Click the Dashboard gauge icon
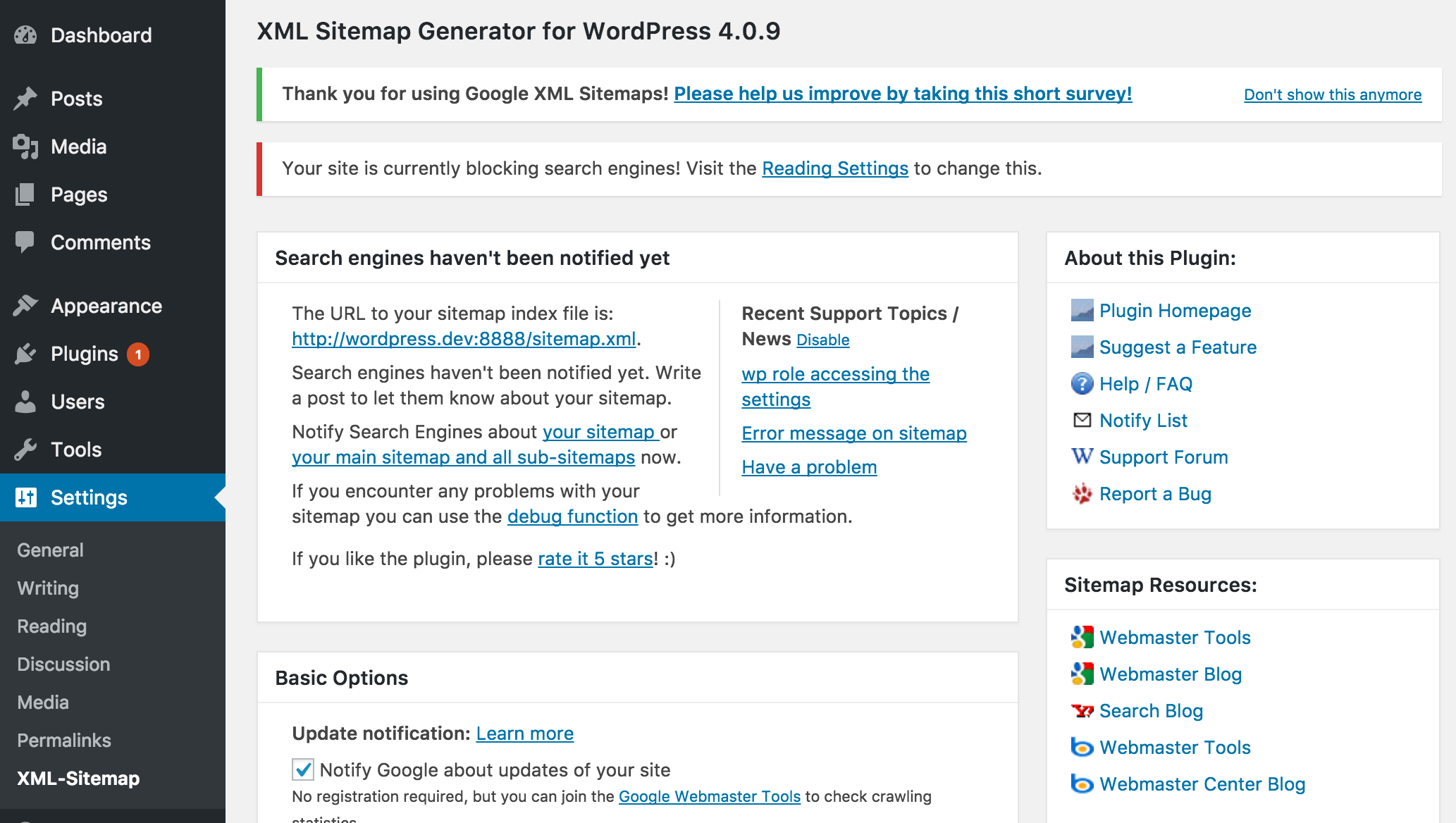The width and height of the screenshot is (1456, 823). coord(25,35)
